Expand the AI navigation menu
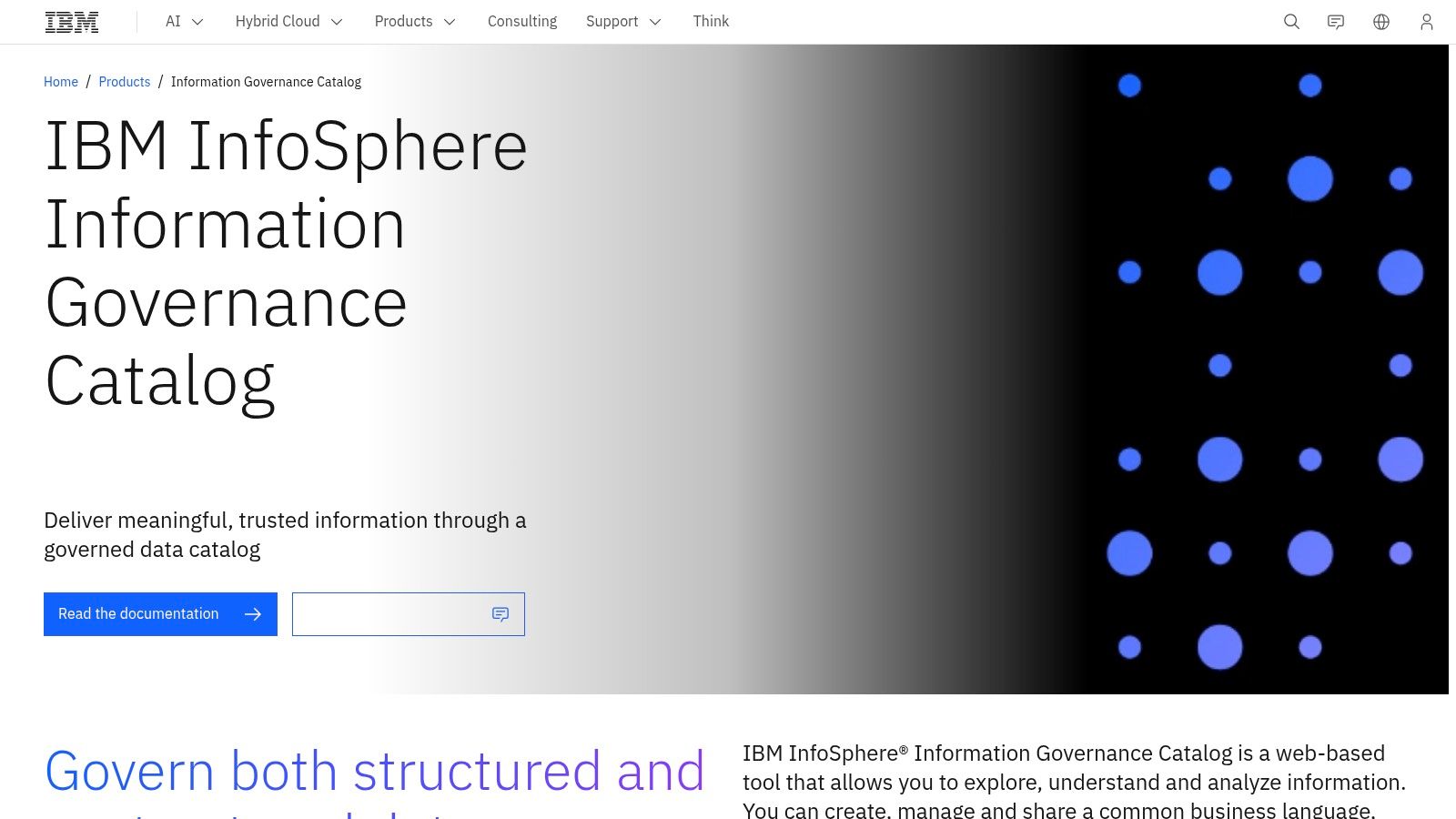The height and width of the screenshot is (819, 1456). point(183,21)
